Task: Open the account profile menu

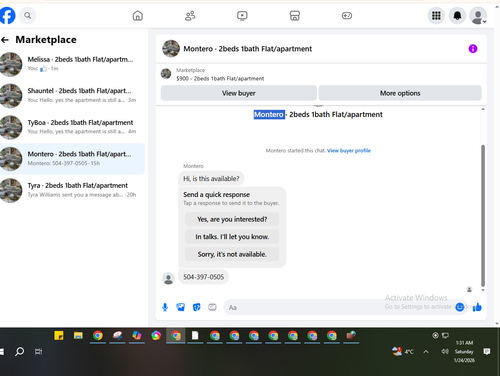Action: tap(478, 16)
